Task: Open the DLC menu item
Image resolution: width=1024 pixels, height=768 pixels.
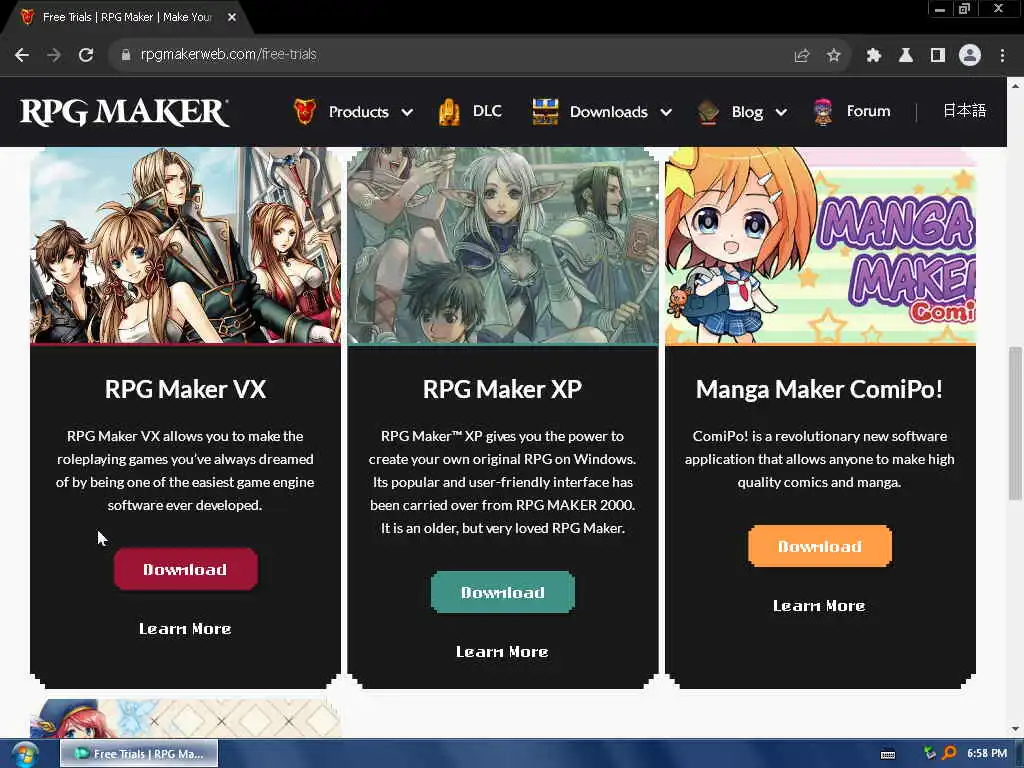Action: pos(487,111)
